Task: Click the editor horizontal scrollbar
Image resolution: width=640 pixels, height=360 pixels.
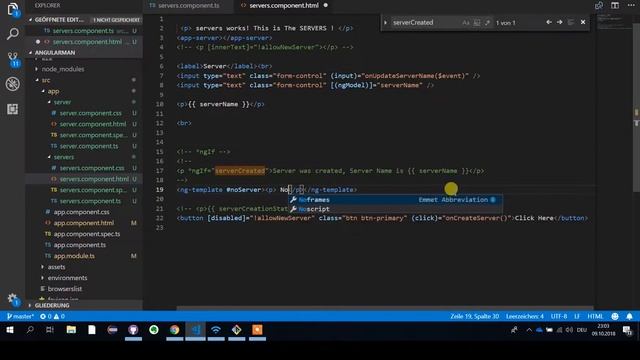Action: [385, 308]
